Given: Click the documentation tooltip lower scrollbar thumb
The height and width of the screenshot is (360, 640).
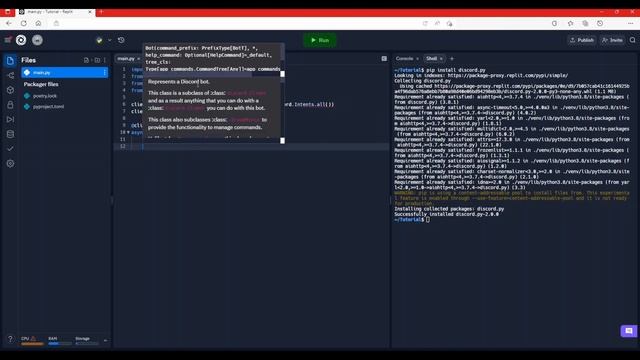Looking at the screenshot, I should pos(282,140).
